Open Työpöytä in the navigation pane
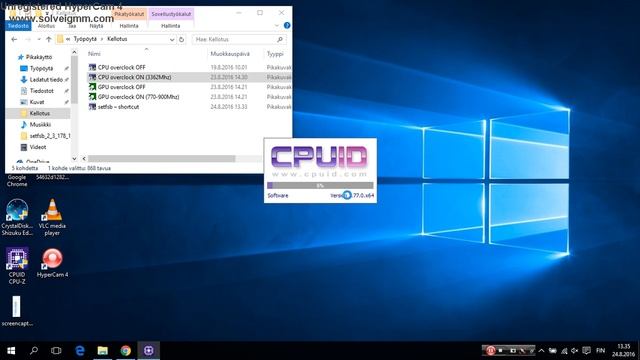The height and width of the screenshot is (360, 640). (41, 68)
